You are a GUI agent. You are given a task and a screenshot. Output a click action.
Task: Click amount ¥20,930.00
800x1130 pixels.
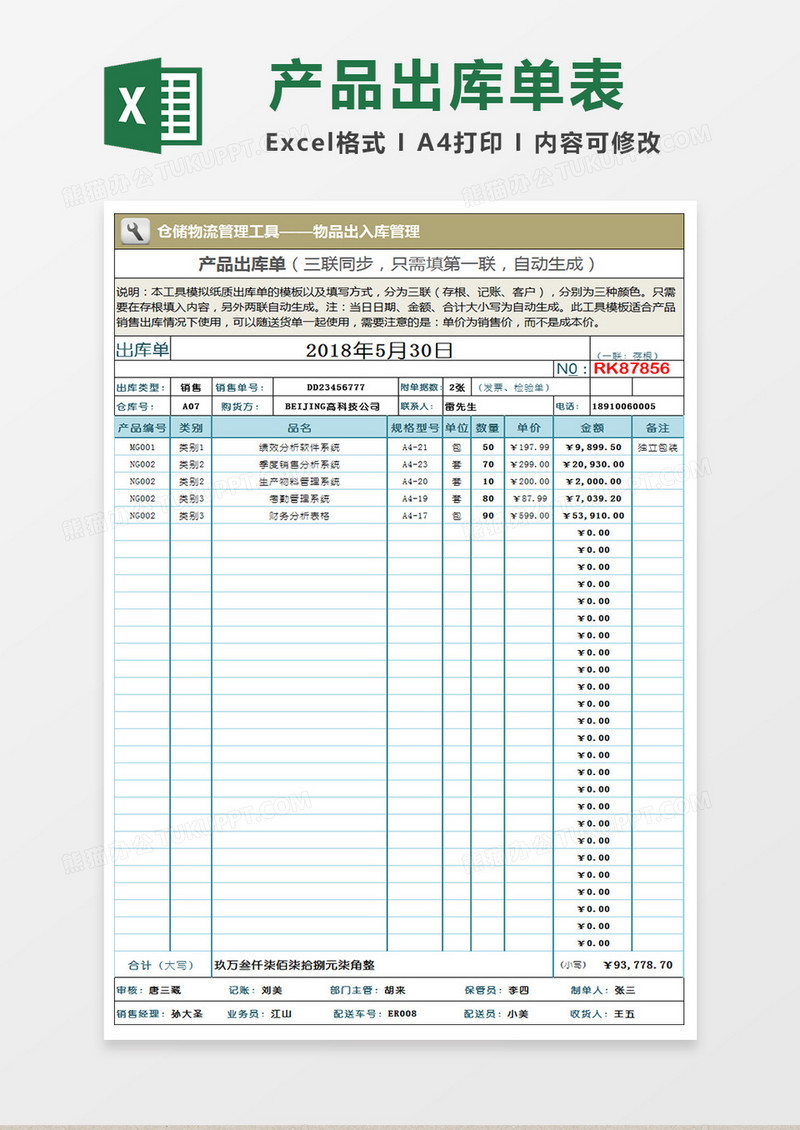click(592, 464)
